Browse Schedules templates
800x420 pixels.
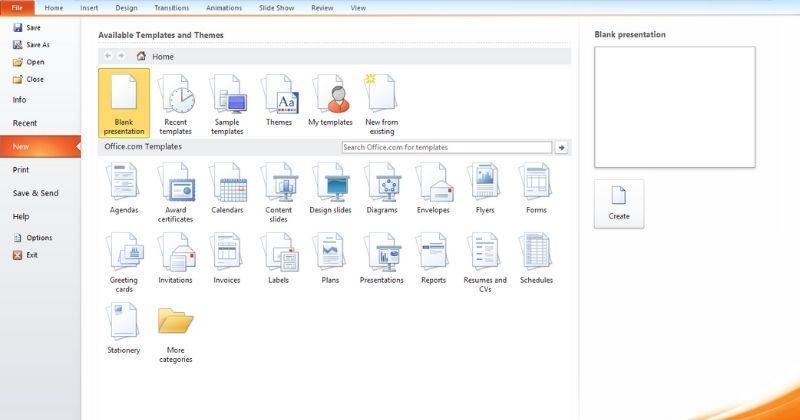[536, 258]
